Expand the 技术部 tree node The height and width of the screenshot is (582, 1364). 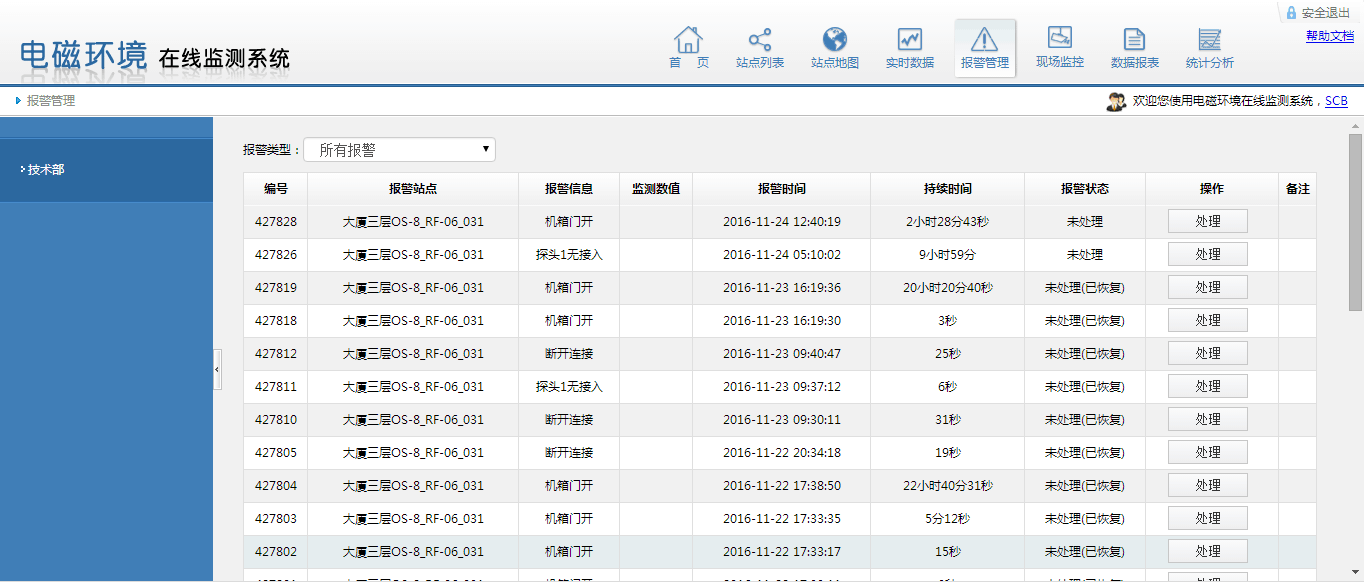click(x=22, y=170)
